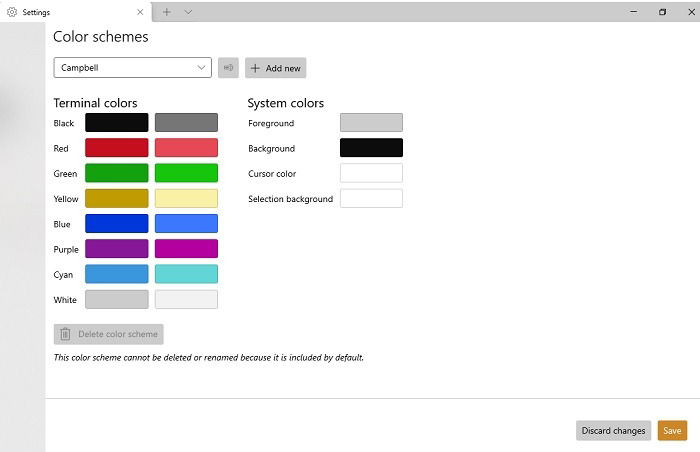Select the Selection background color swatch
The height and width of the screenshot is (452, 700).
(371, 198)
